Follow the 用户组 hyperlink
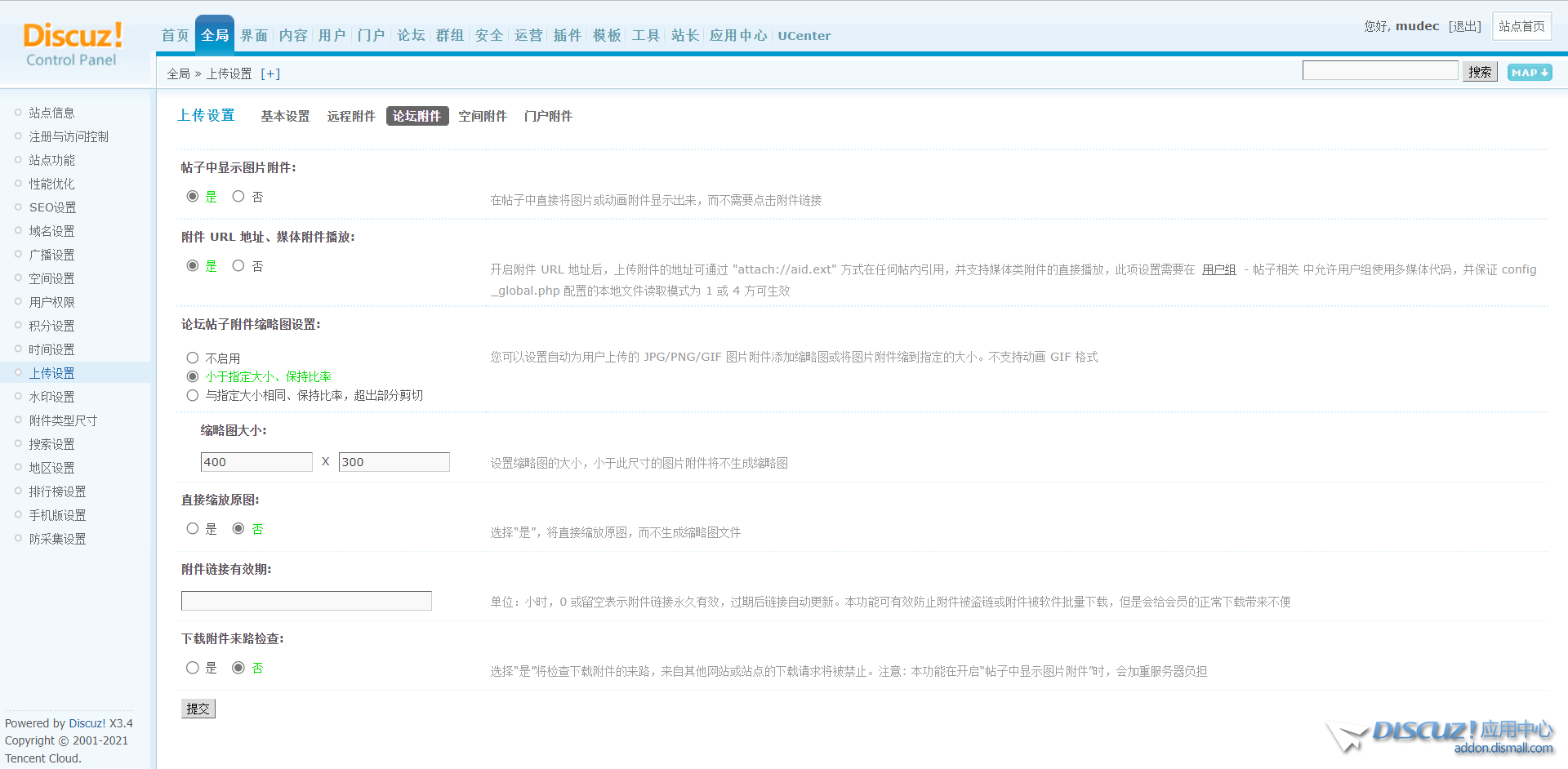 click(x=1218, y=269)
